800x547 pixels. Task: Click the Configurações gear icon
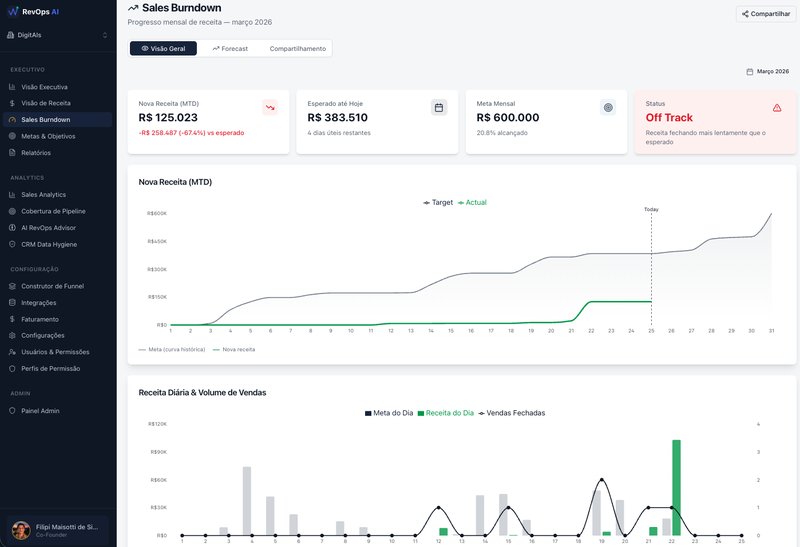(12, 335)
